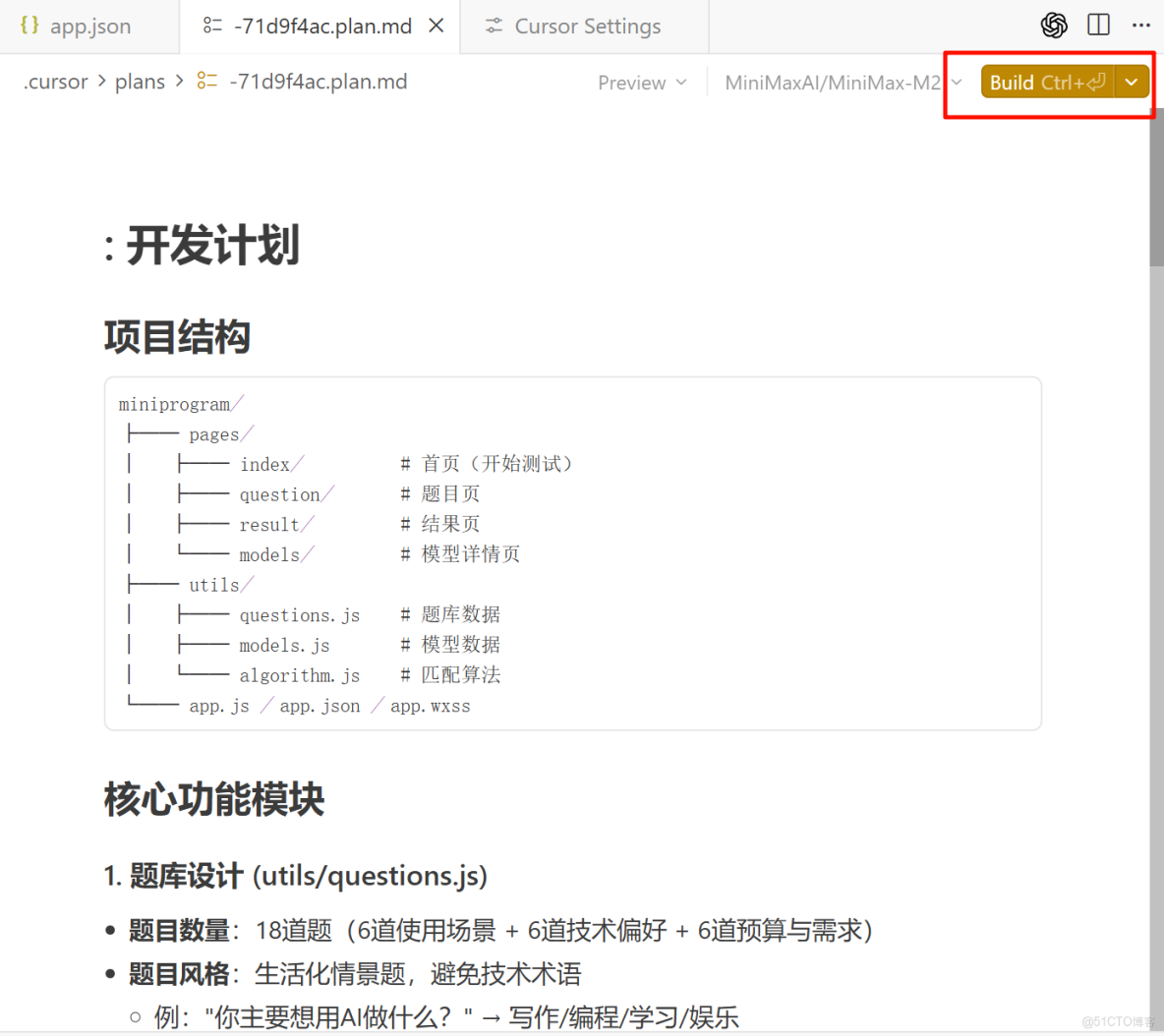Click the plan checklist icon on the plan.md tab
Image resolution: width=1164 pixels, height=1036 pixels.
click(x=211, y=27)
